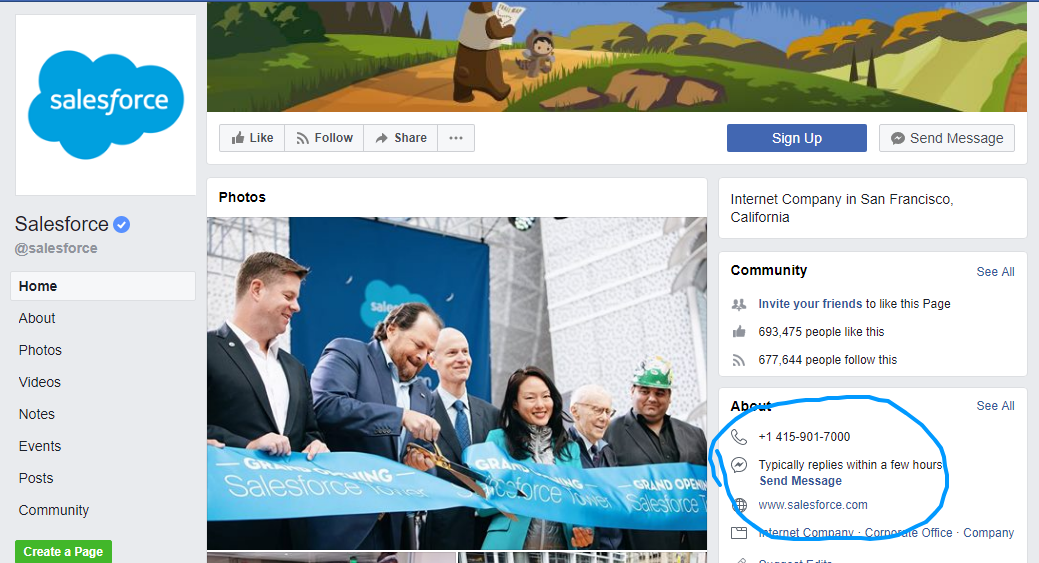Image resolution: width=1039 pixels, height=563 pixels.
Task: Open the www.salesforce.com website link
Action: tap(812, 505)
